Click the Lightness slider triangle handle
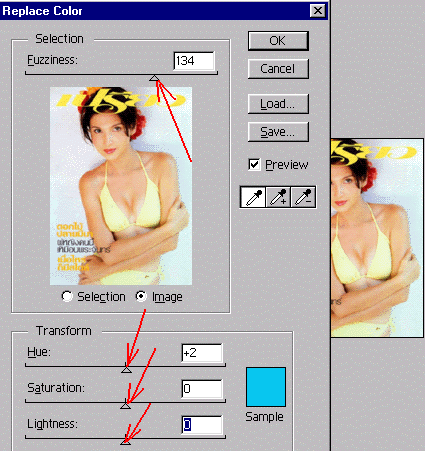This screenshot has height=451, width=425. pyautogui.click(x=125, y=441)
